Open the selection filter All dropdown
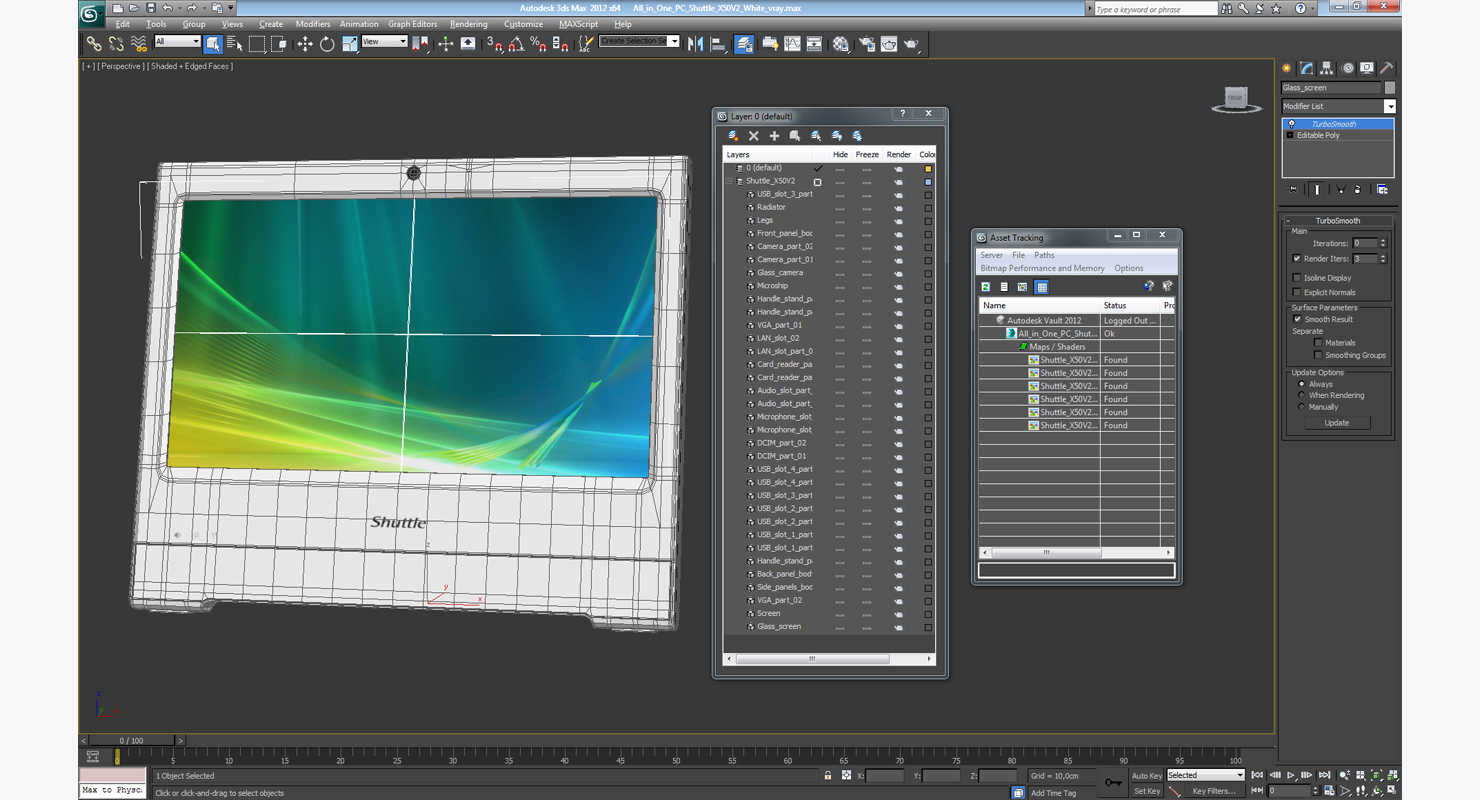Screen dimensions: 1480x800 pos(178,42)
